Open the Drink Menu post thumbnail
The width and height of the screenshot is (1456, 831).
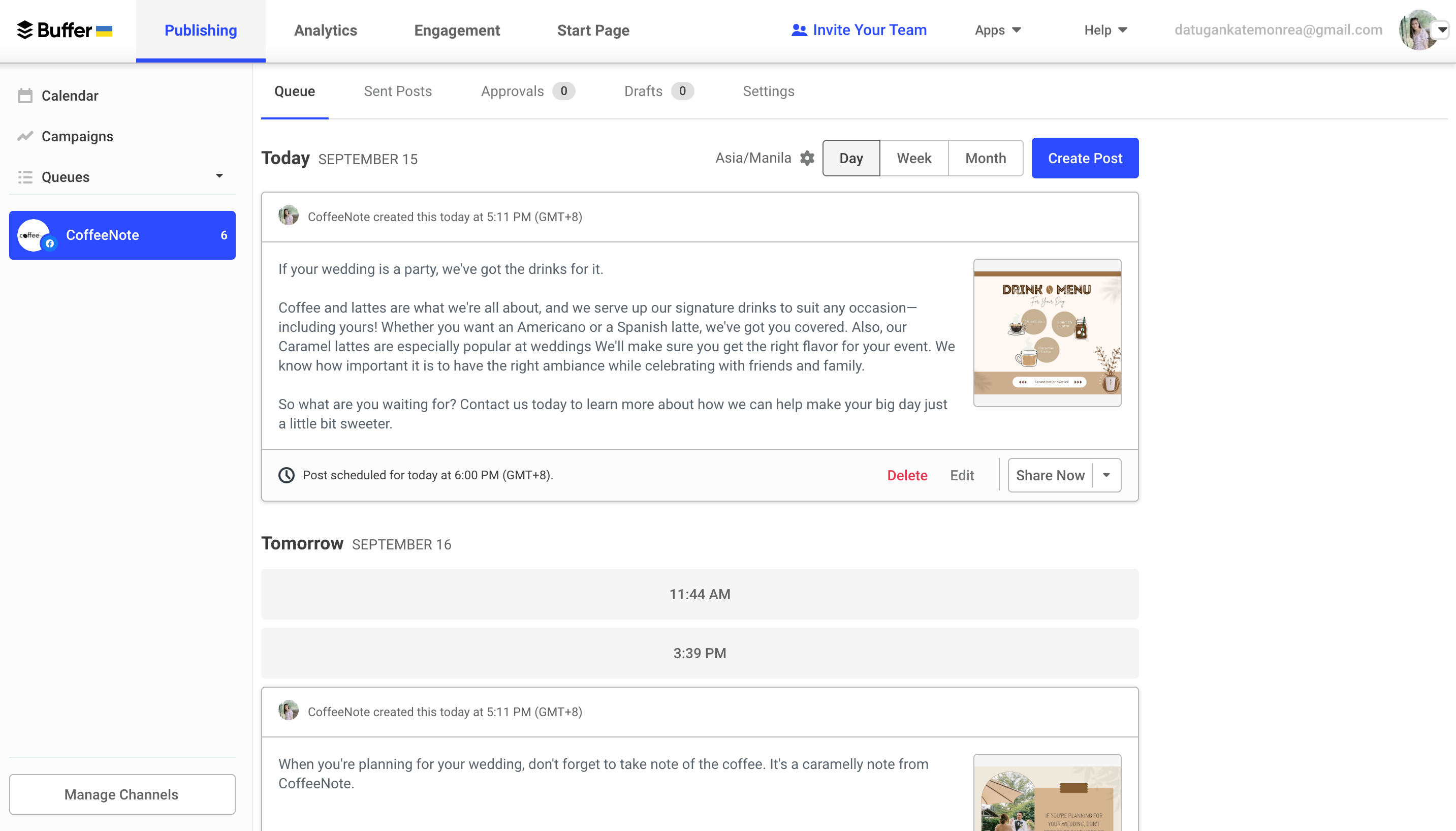tap(1048, 333)
